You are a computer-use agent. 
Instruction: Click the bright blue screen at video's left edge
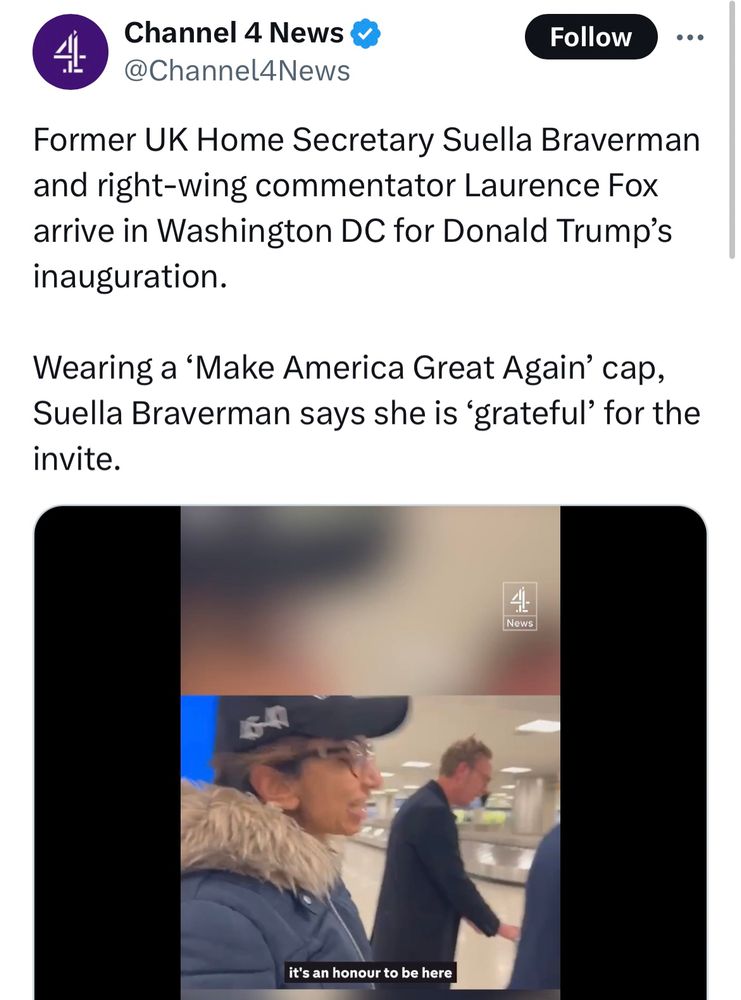tap(197, 738)
